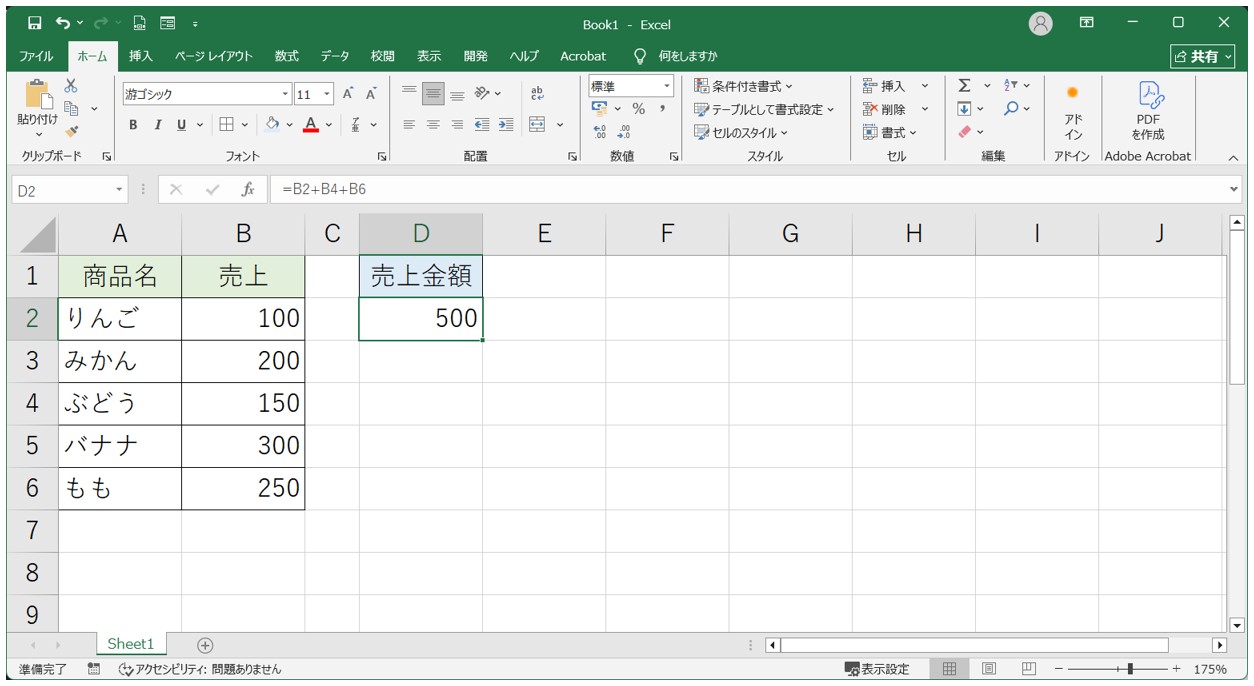The image size is (1254, 686).
Task: Click the Create PDF Adobe icon
Action: 1148,111
